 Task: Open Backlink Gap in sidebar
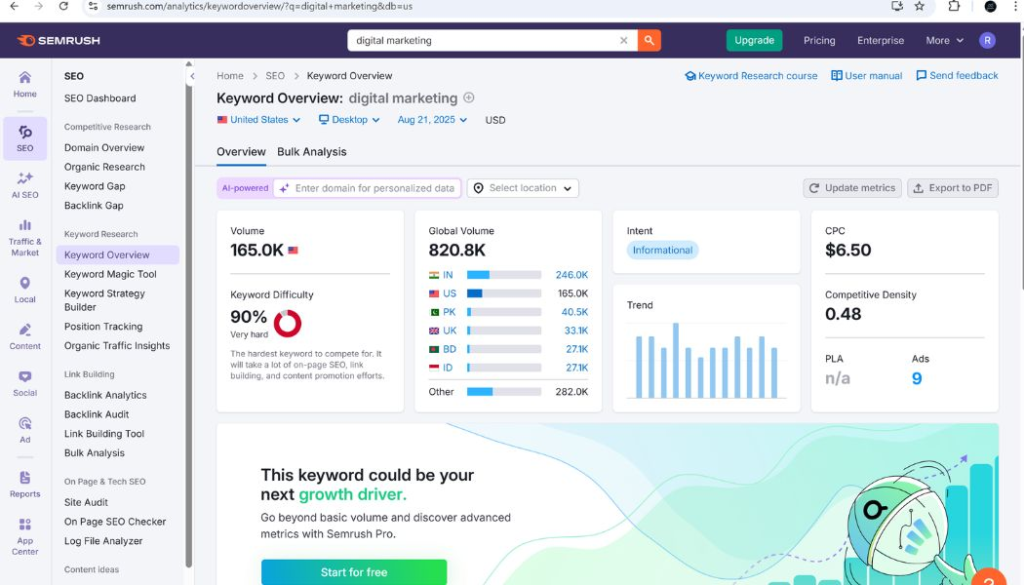point(93,206)
